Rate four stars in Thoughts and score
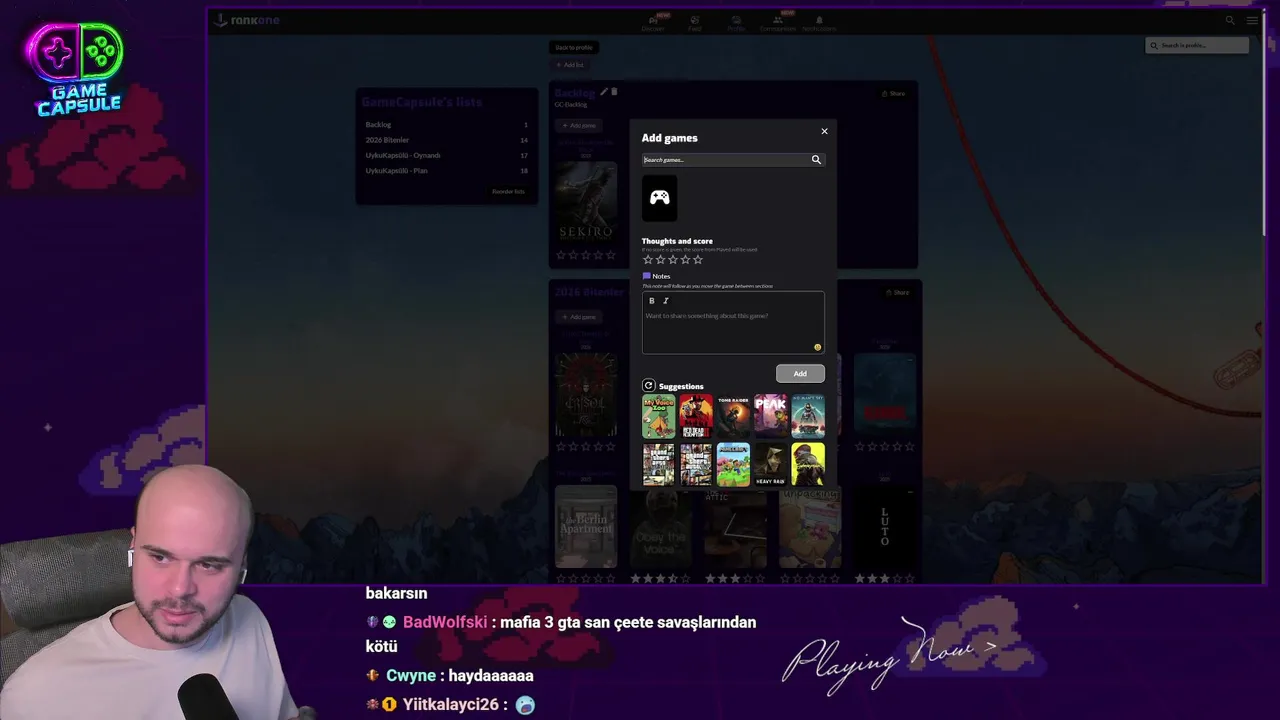The height and width of the screenshot is (720, 1280). 685,259
